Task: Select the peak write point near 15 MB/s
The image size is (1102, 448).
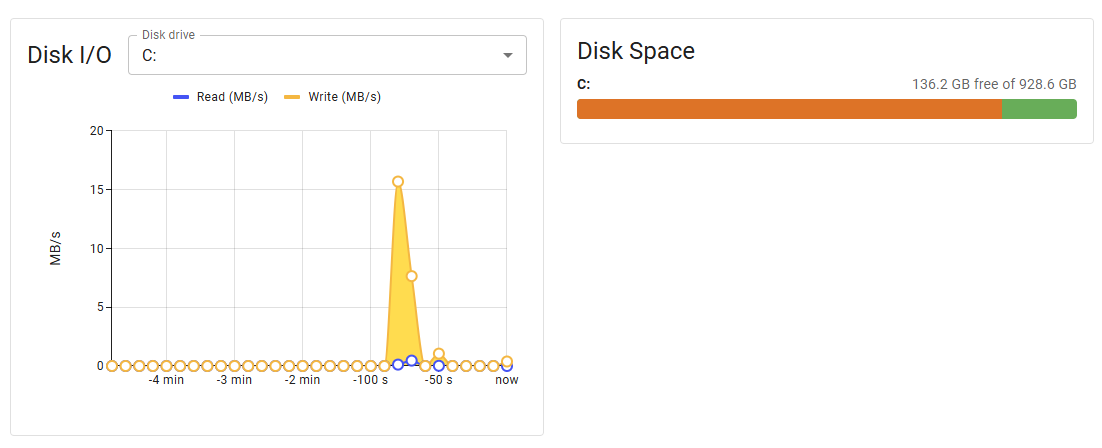Action: (398, 182)
